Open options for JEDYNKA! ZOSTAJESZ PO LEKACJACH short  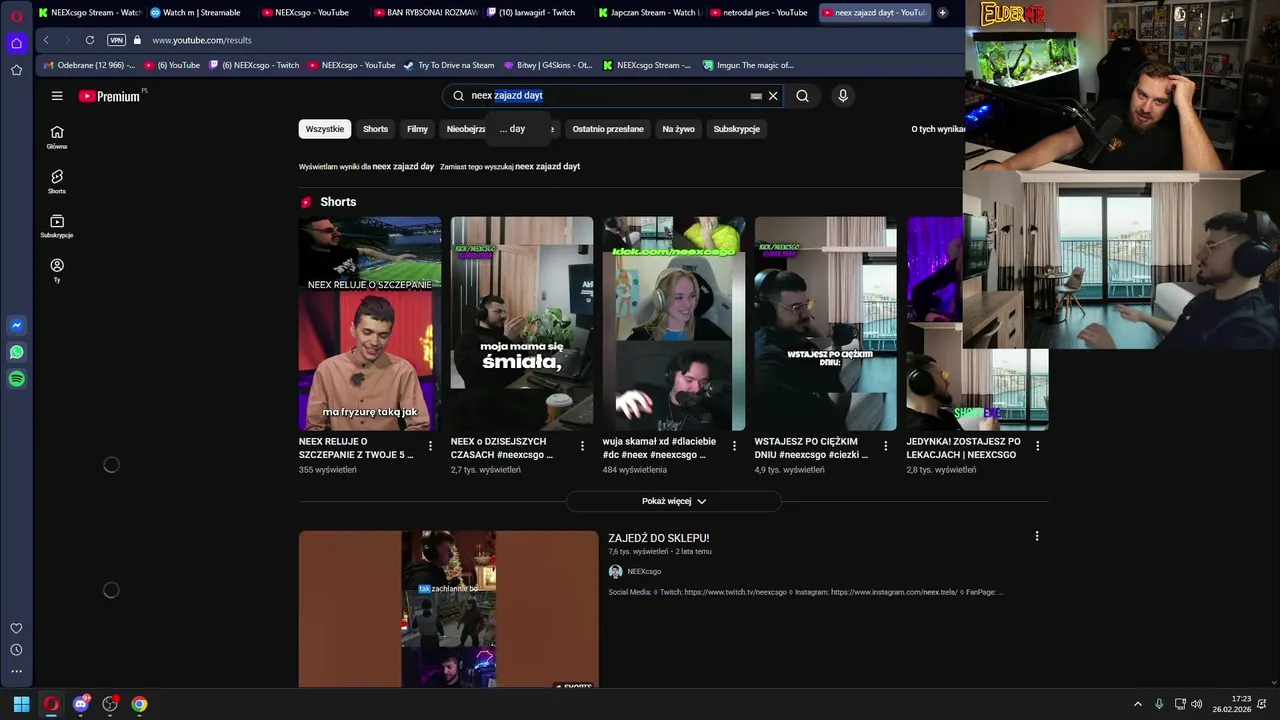pyautogui.click(x=1037, y=446)
